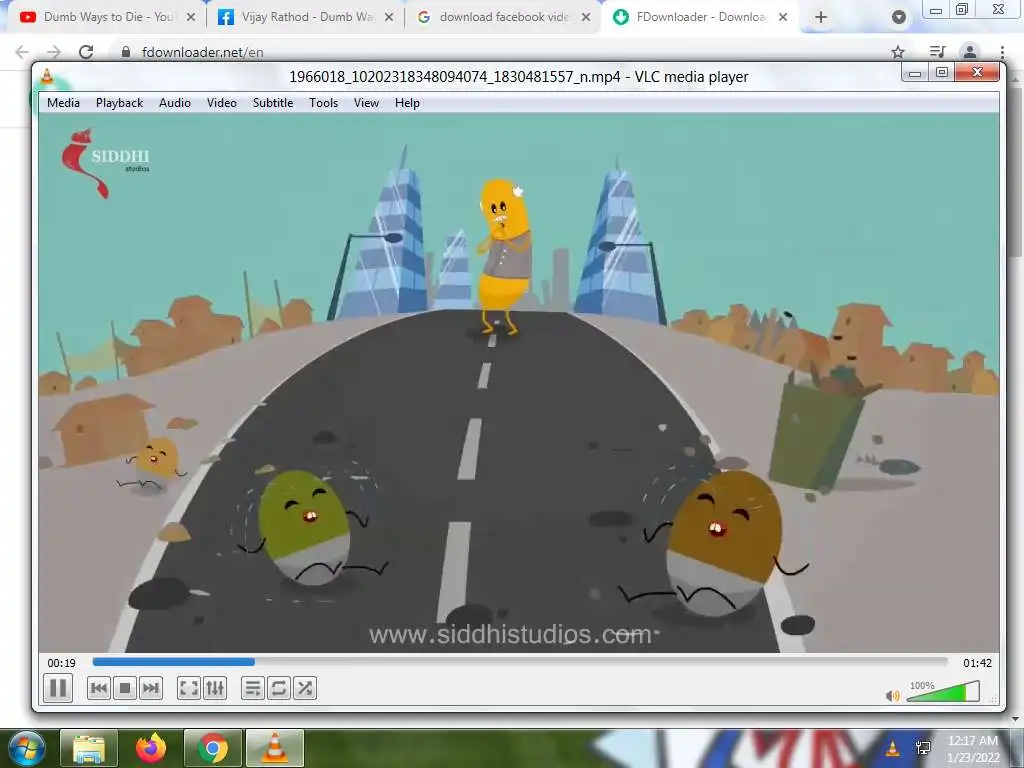
Task: Close the FDownloader tab
Action: (783, 17)
